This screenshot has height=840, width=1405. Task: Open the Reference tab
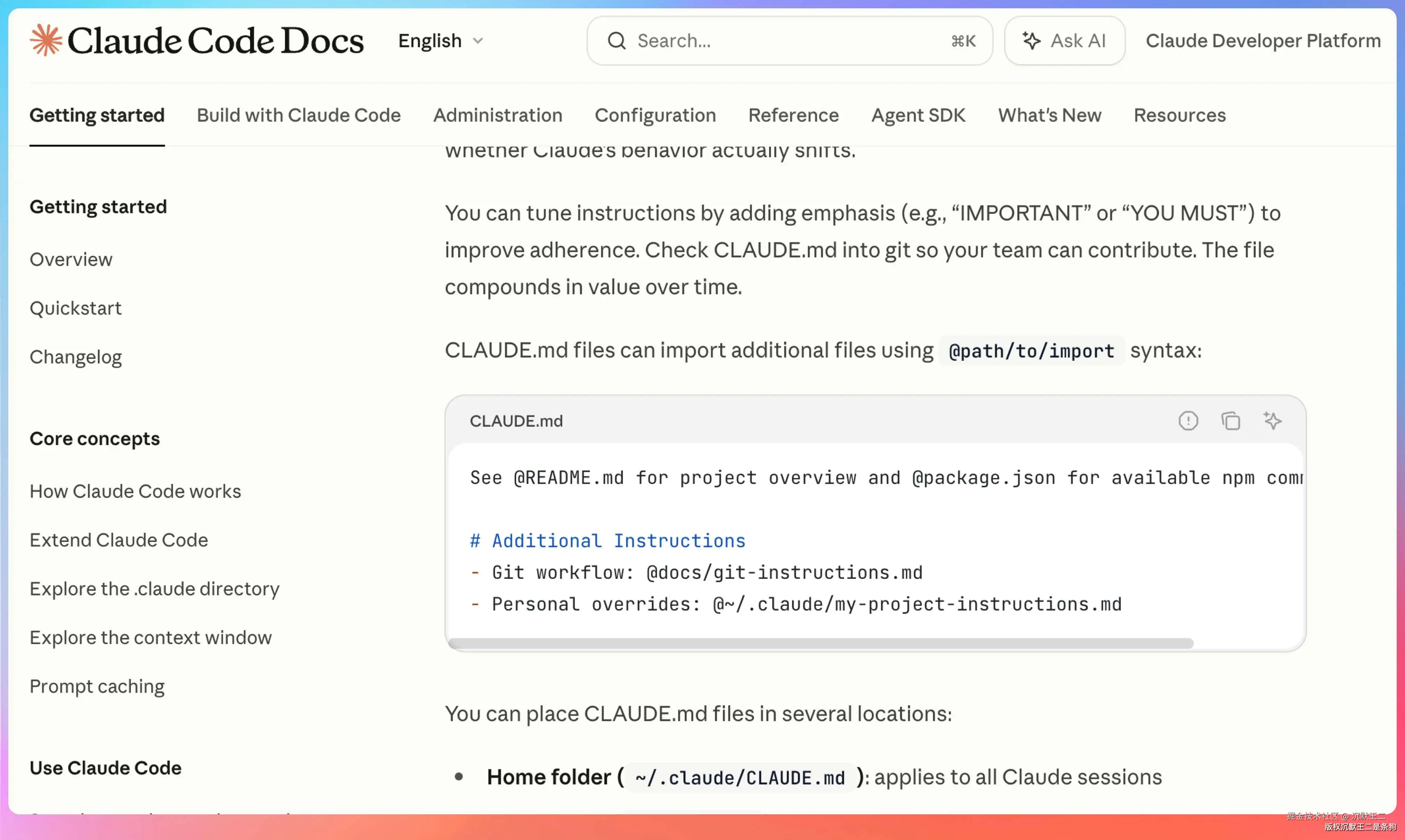(x=793, y=115)
